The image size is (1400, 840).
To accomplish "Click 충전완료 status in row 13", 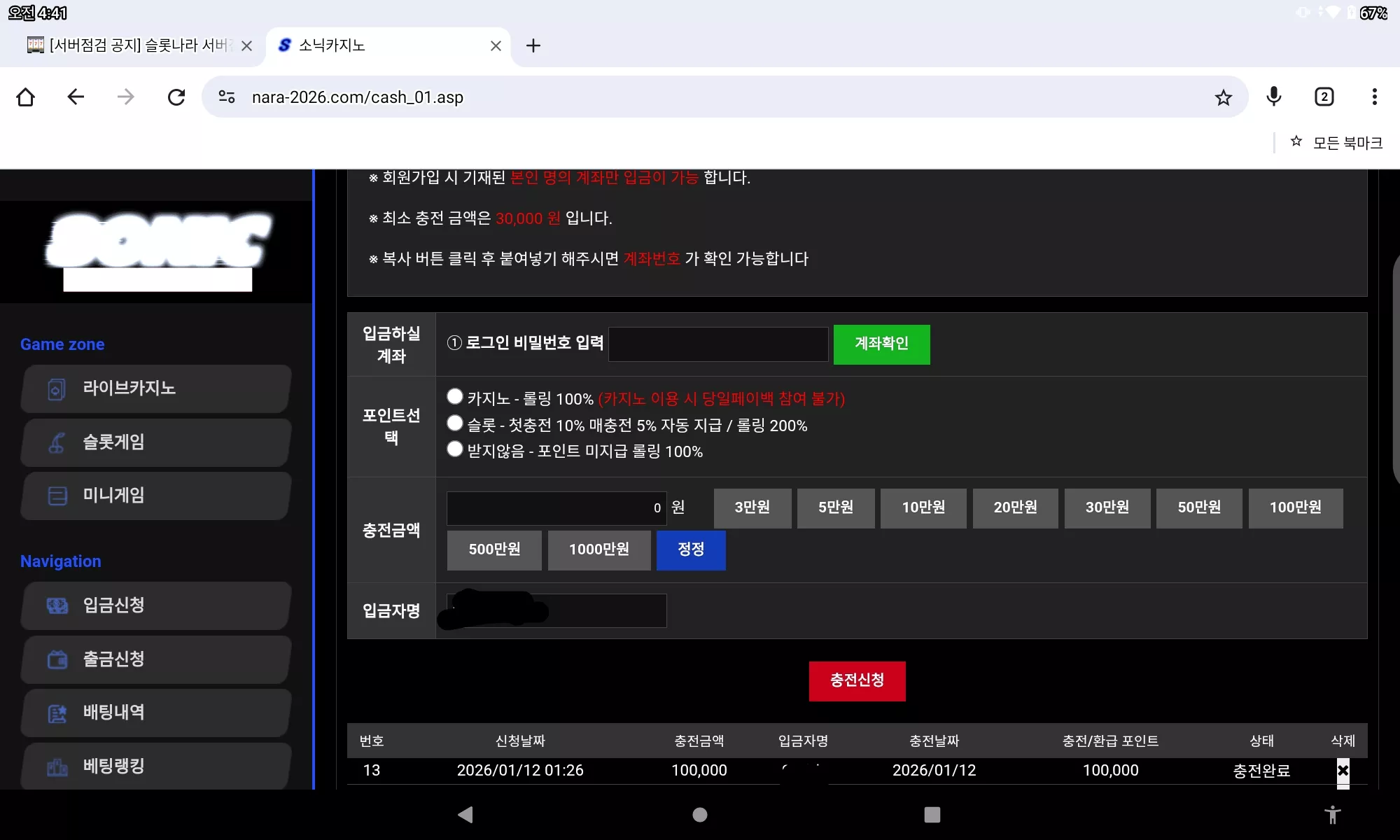I will click(1261, 771).
